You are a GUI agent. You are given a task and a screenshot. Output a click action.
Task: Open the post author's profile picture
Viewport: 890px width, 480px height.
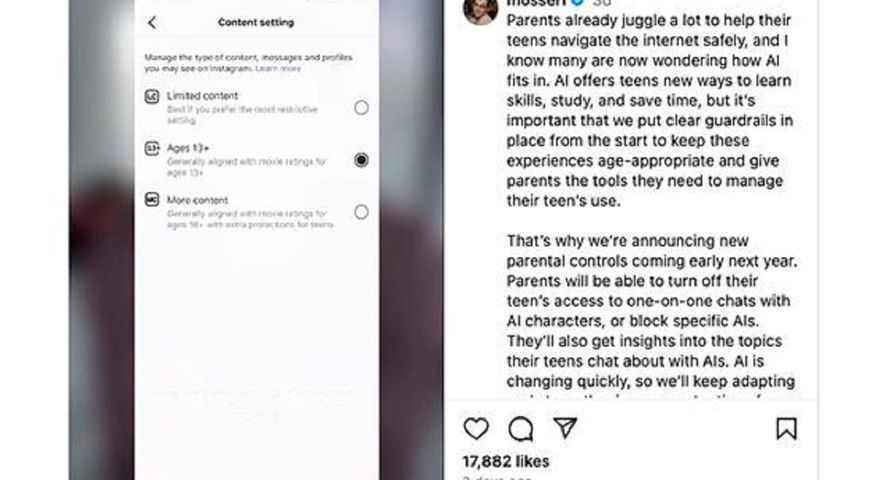tap(480, 9)
